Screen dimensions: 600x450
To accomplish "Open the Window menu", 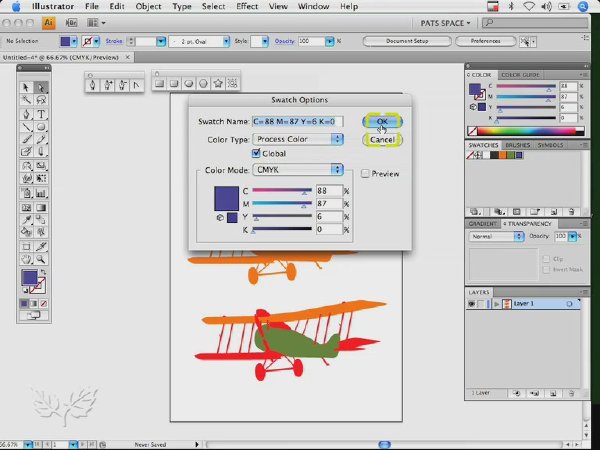I will click(313, 7).
